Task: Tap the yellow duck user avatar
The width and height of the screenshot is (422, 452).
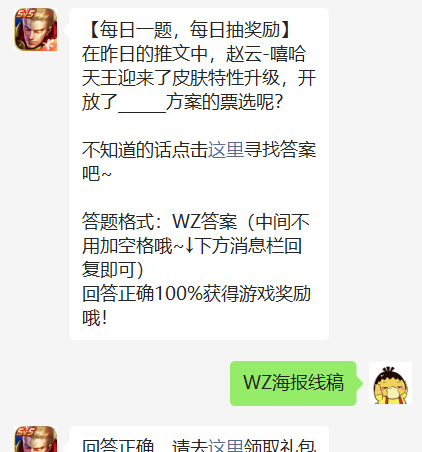Action: [390, 383]
